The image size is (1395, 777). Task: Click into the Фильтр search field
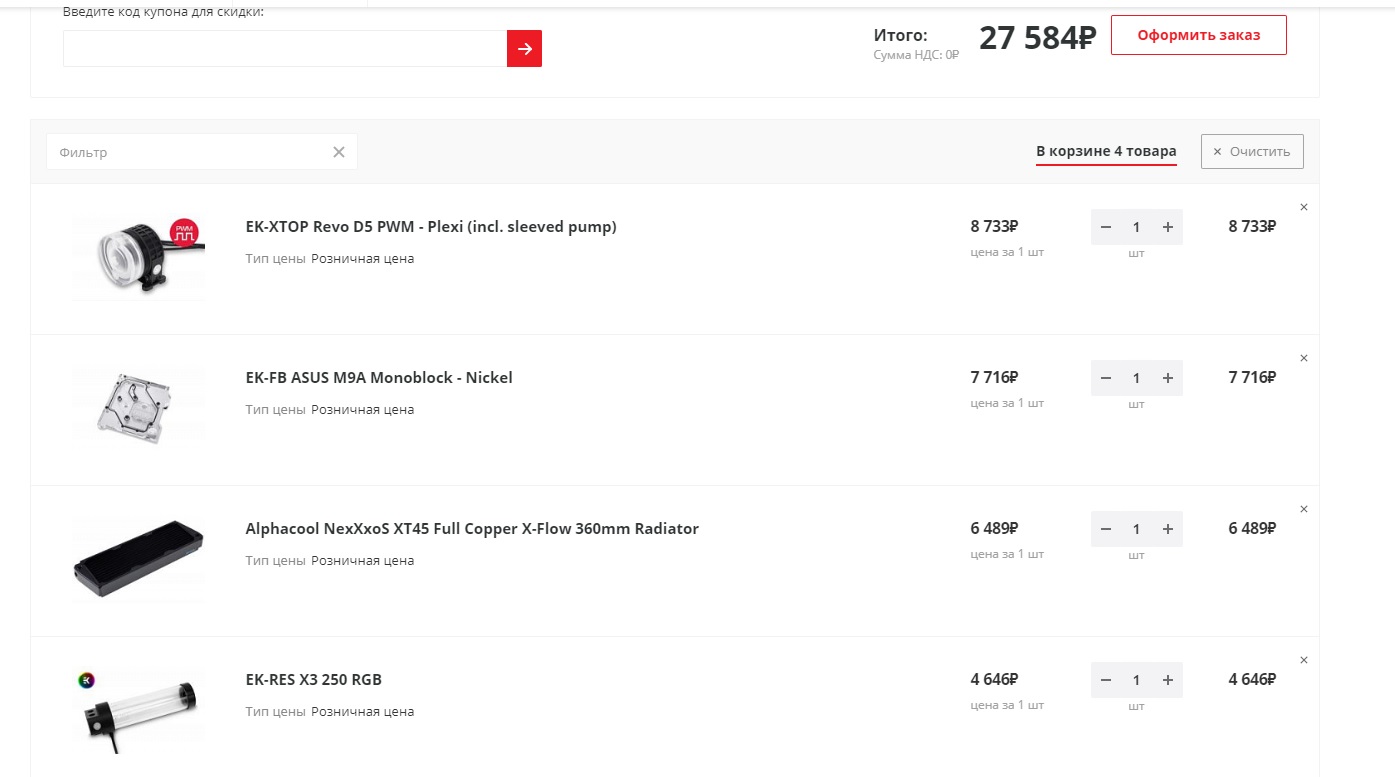(190, 152)
